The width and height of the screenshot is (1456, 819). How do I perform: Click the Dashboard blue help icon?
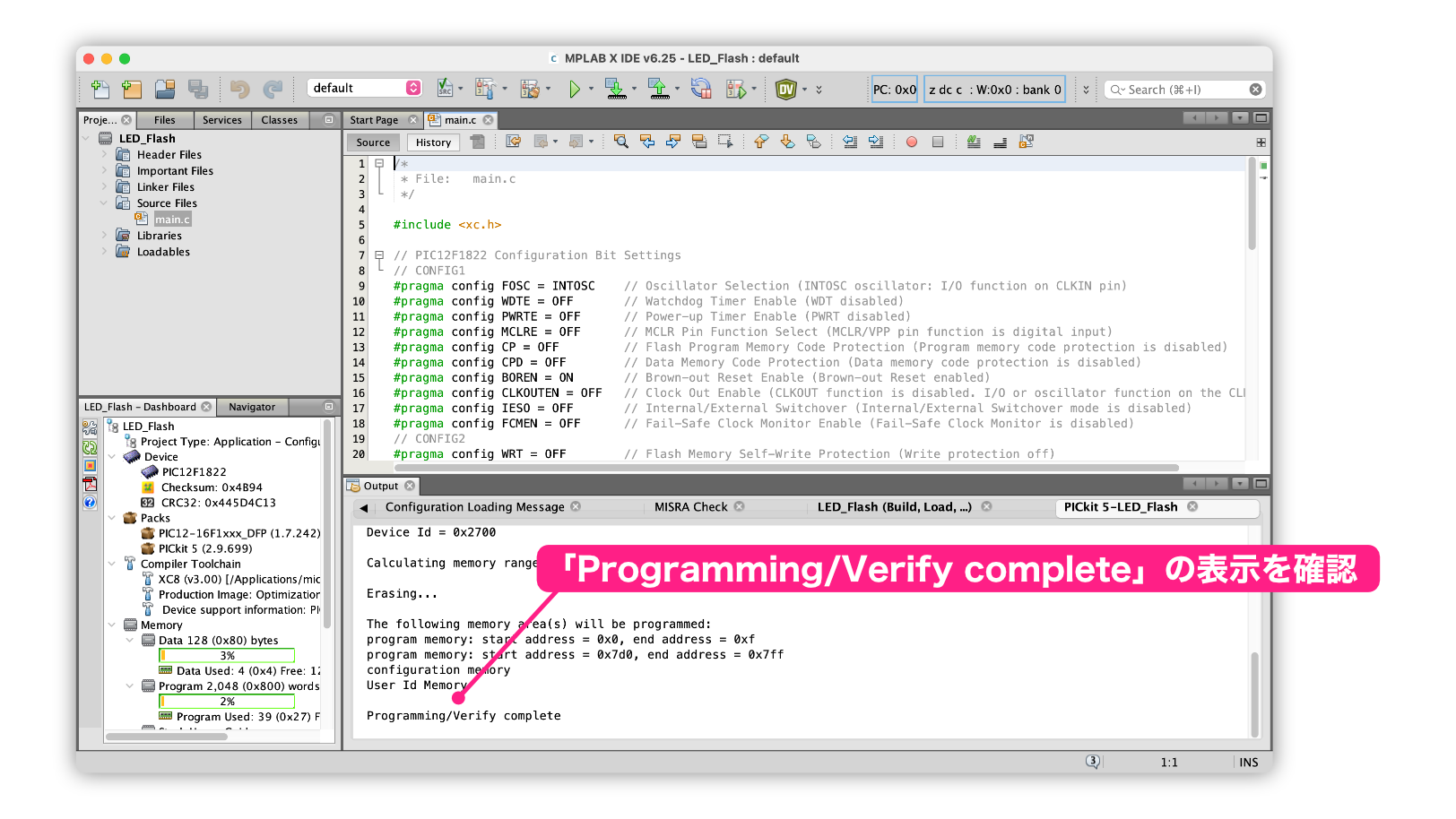coord(90,502)
